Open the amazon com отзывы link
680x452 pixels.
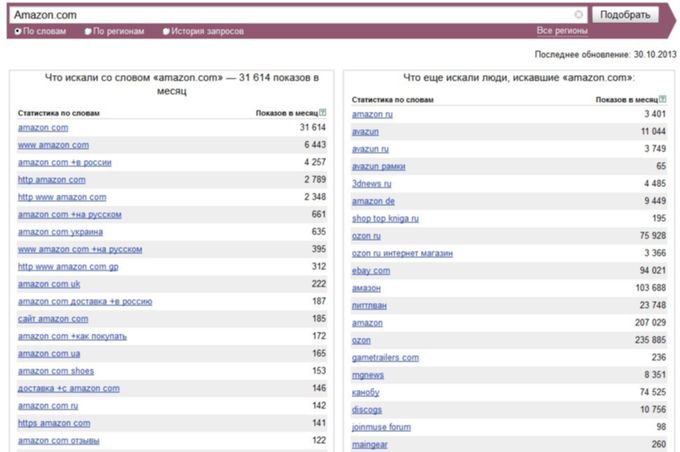coord(59,441)
